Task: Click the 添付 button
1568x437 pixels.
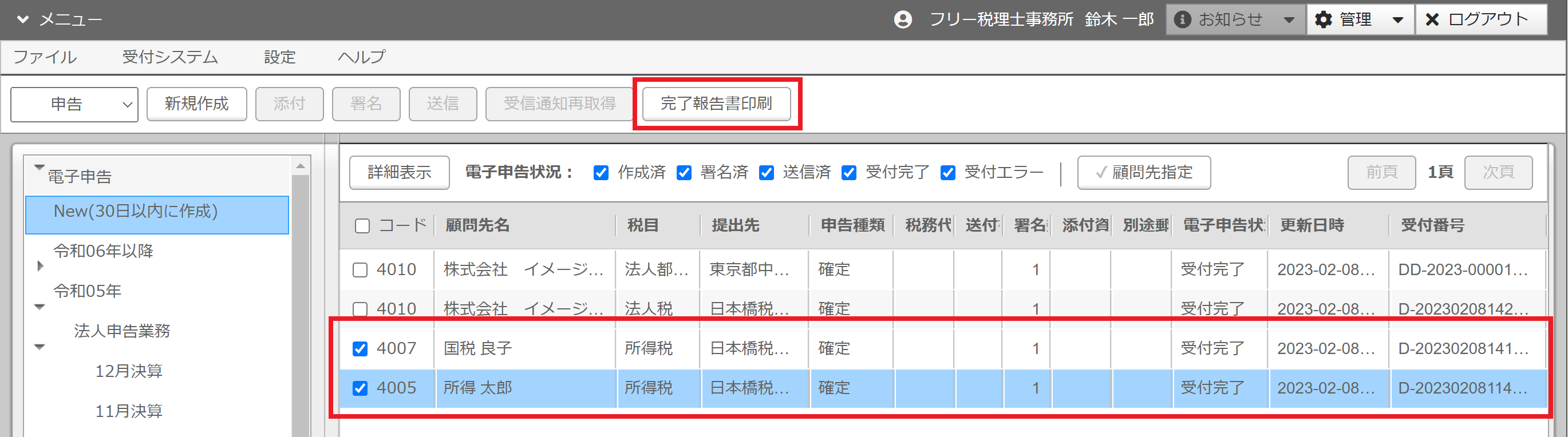Action: click(289, 104)
